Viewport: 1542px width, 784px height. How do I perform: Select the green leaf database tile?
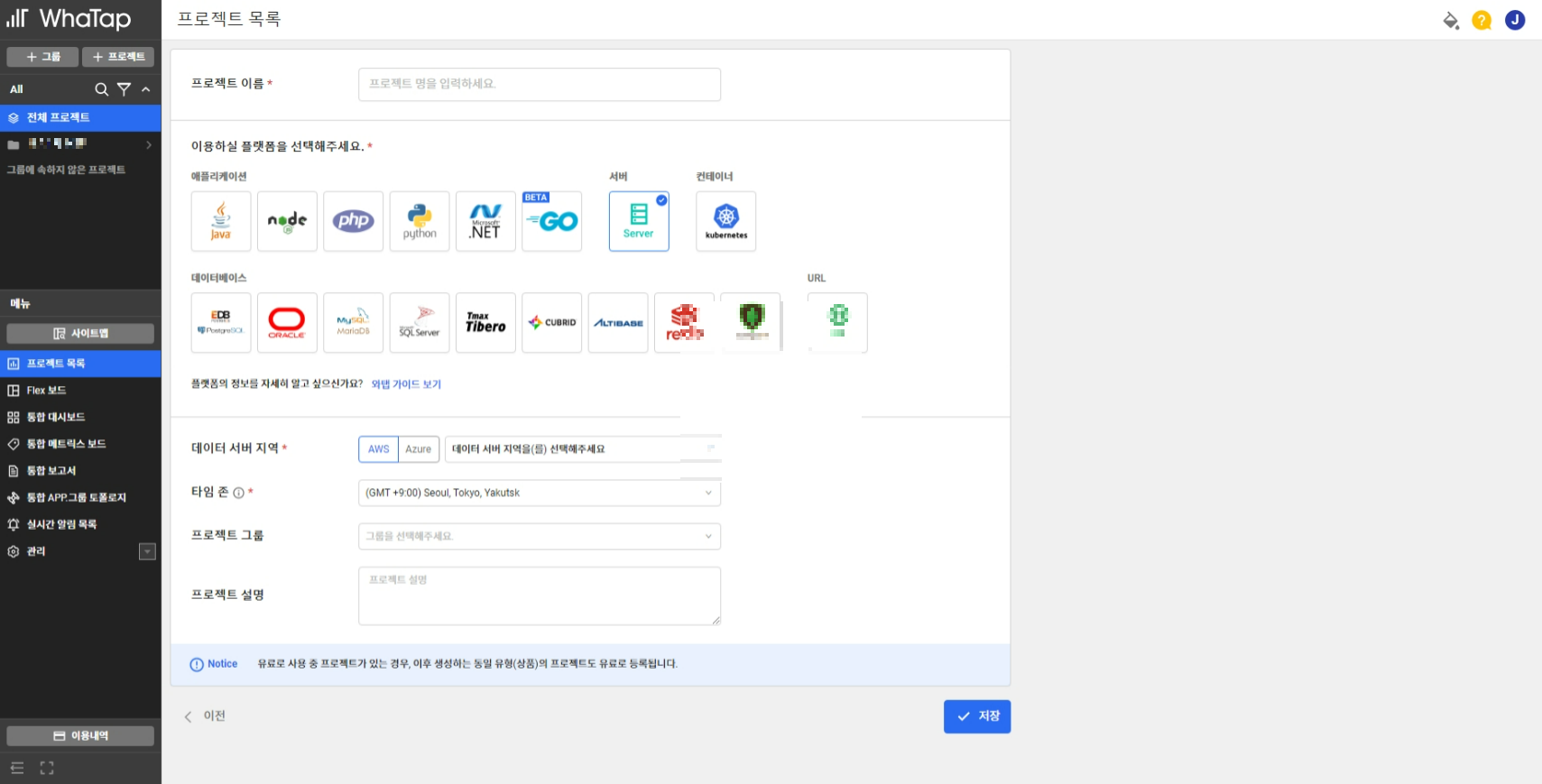coord(751,323)
